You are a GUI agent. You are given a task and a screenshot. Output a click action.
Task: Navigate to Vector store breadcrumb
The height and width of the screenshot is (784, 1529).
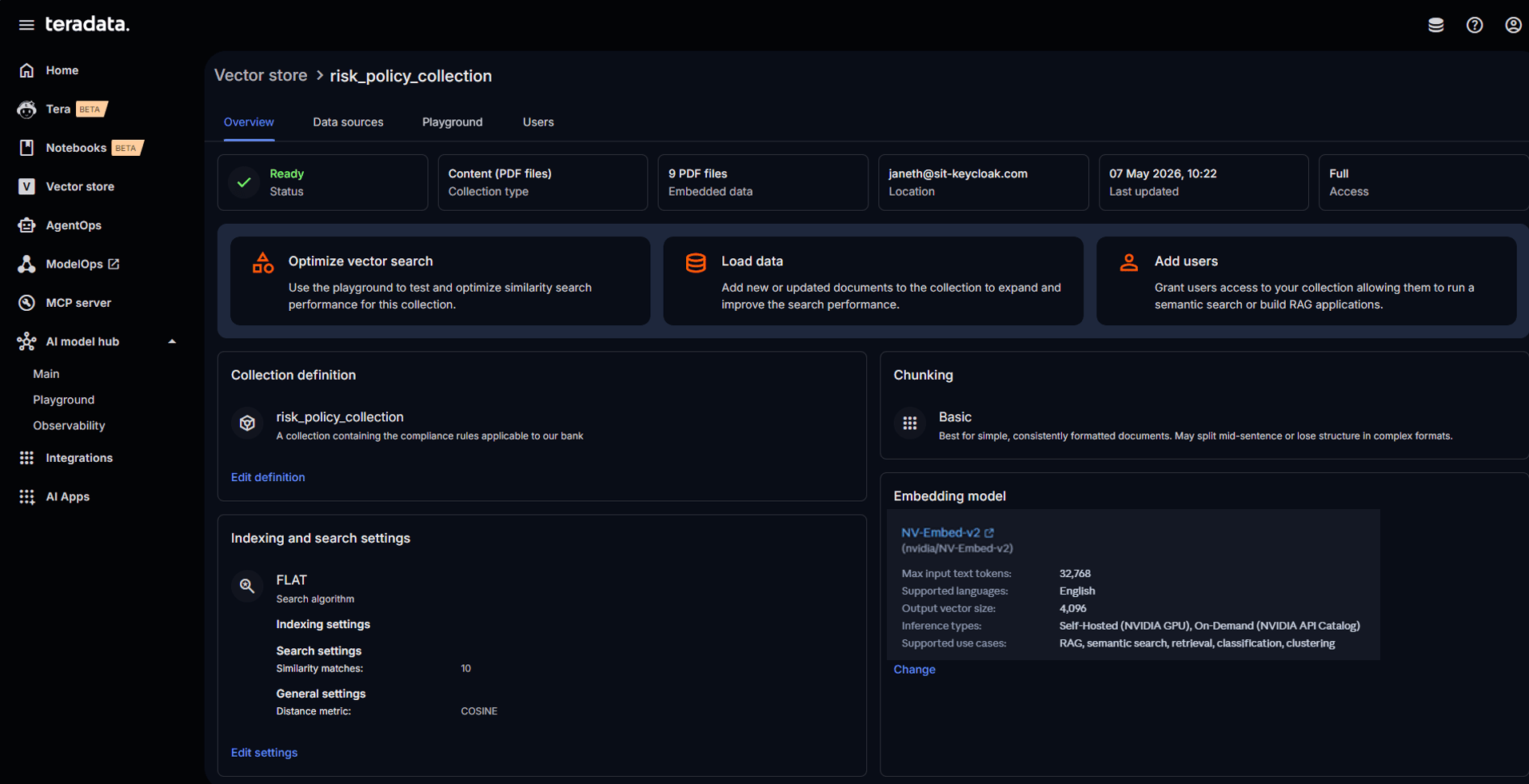pyautogui.click(x=261, y=75)
